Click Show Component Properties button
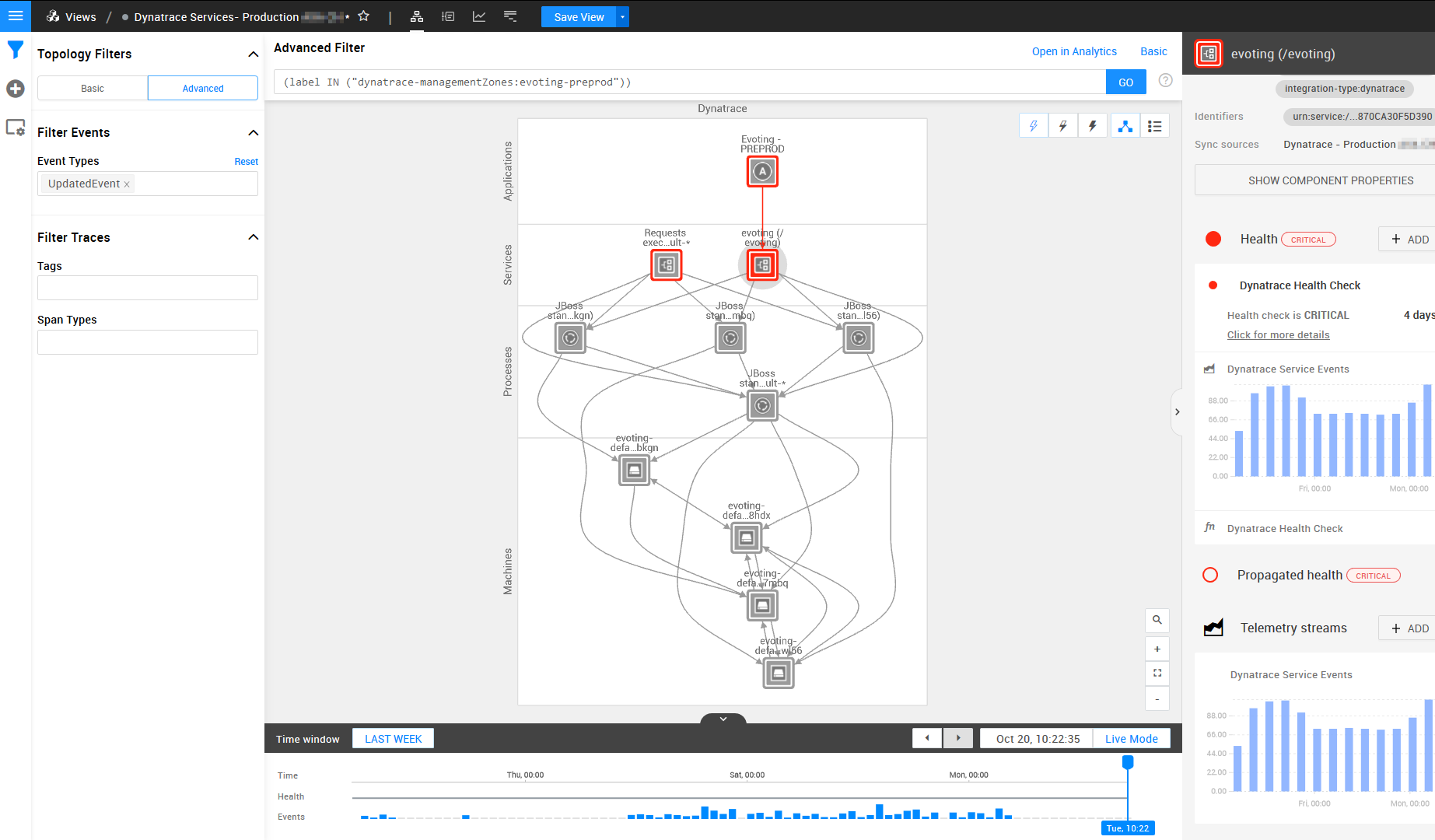The image size is (1435, 840). [x=1330, y=180]
